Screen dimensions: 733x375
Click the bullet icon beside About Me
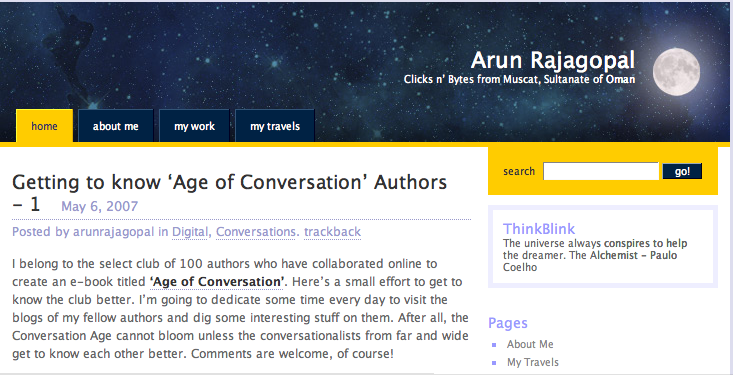point(494,345)
